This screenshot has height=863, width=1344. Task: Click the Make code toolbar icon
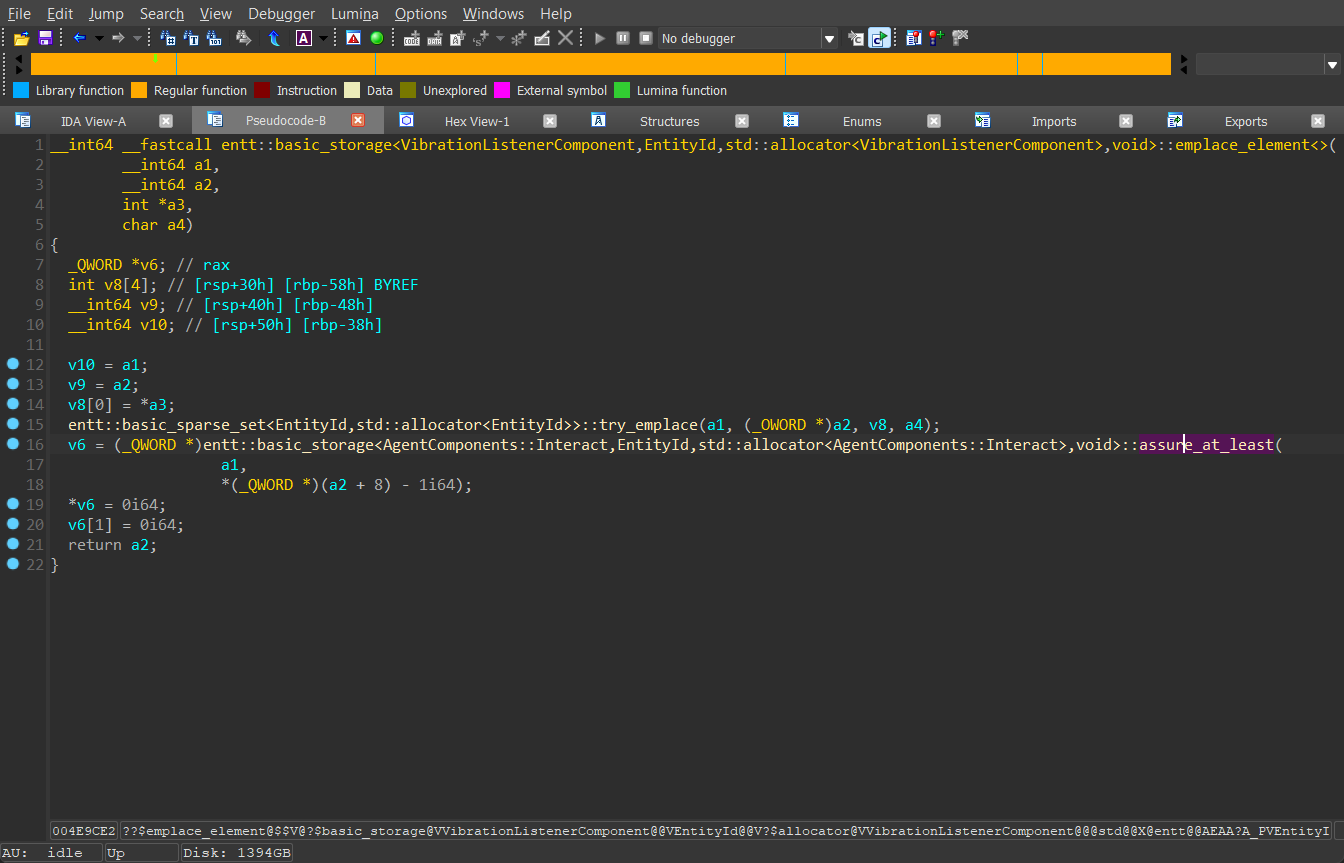(x=411, y=38)
